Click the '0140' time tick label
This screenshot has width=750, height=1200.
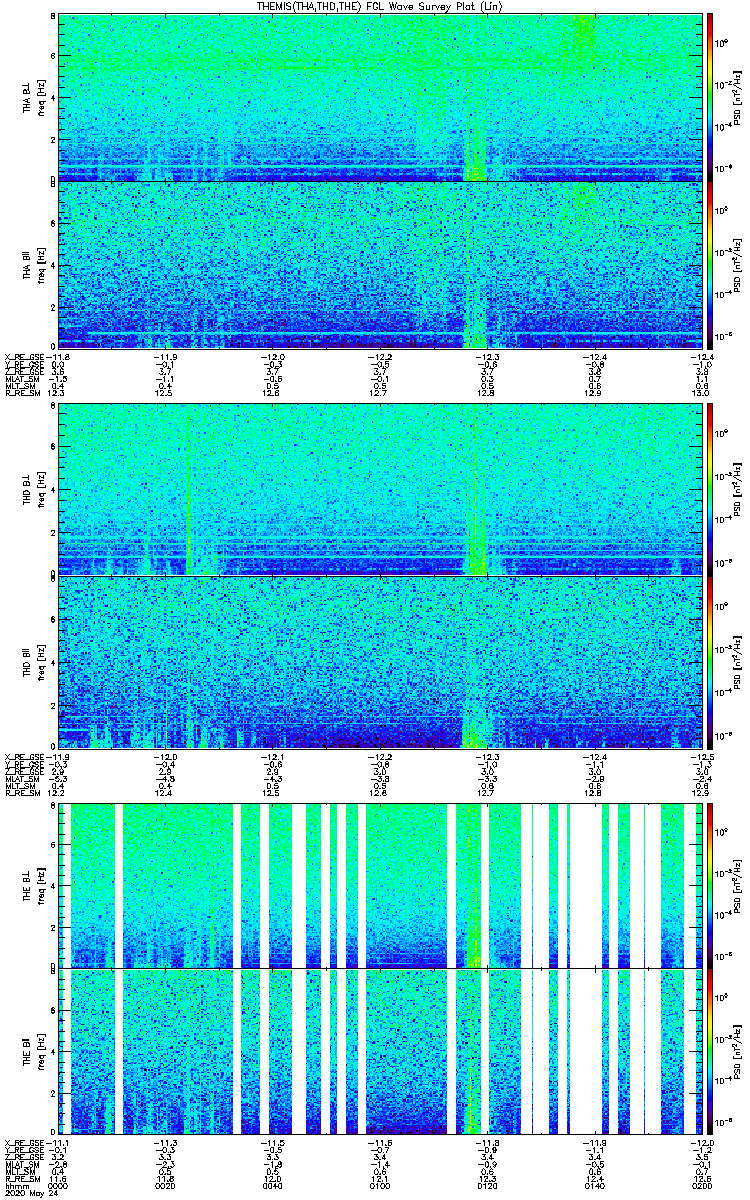click(x=594, y=1185)
